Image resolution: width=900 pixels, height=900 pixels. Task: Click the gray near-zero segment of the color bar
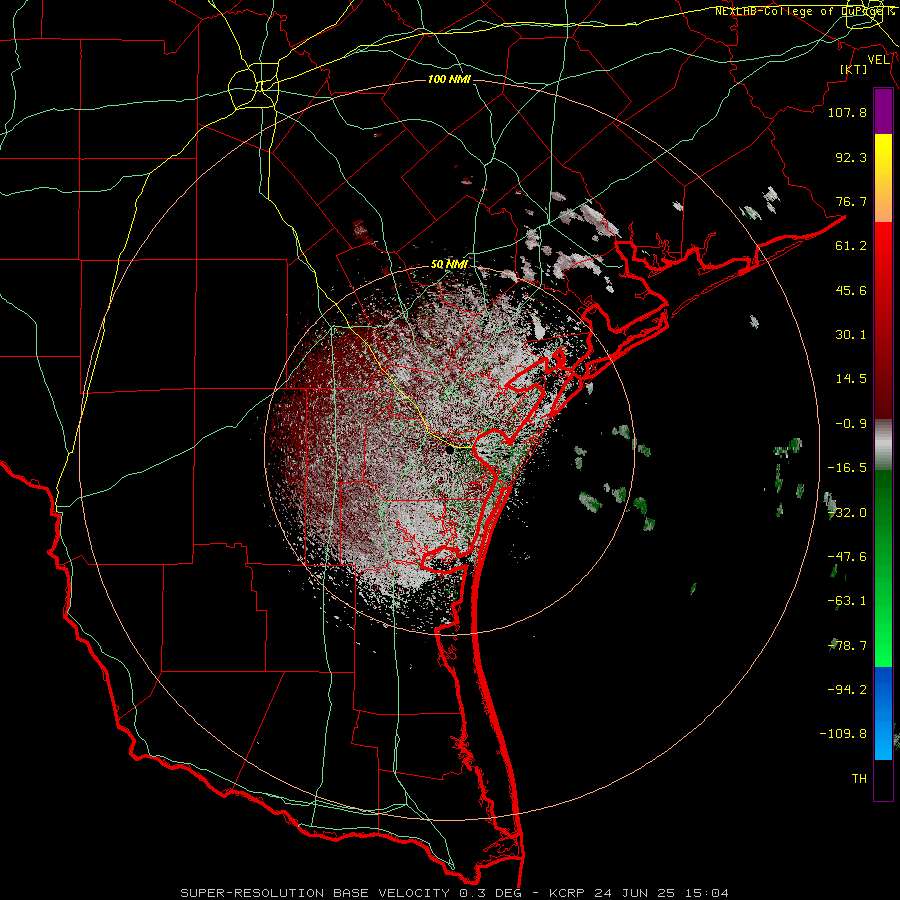point(883,445)
